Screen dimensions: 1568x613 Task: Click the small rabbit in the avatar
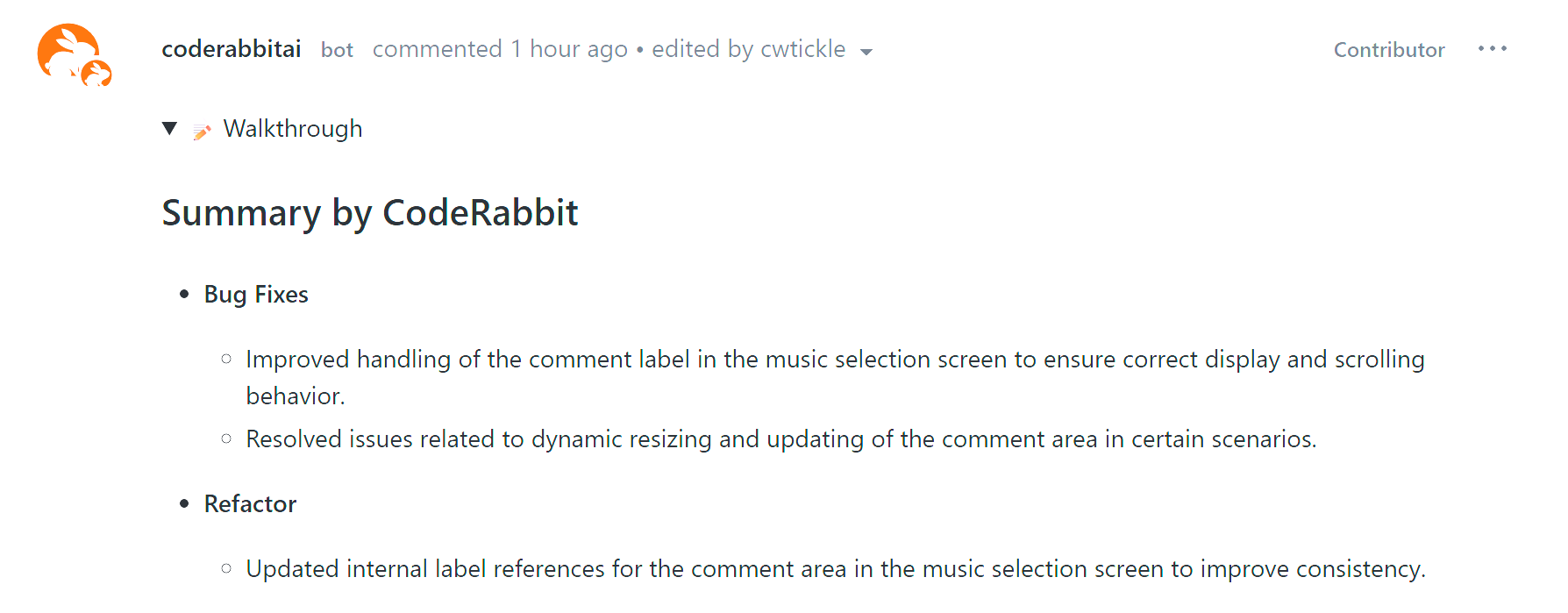[x=96, y=74]
